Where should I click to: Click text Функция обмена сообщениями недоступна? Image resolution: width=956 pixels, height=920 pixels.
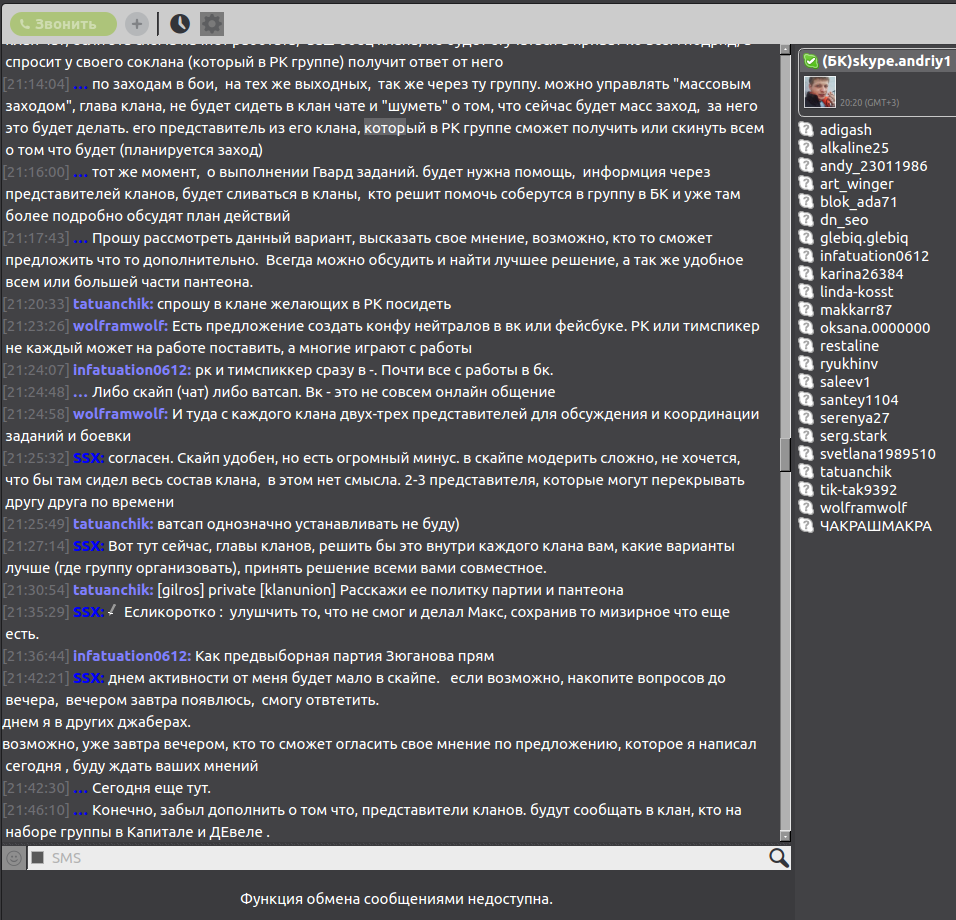(x=396, y=899)
